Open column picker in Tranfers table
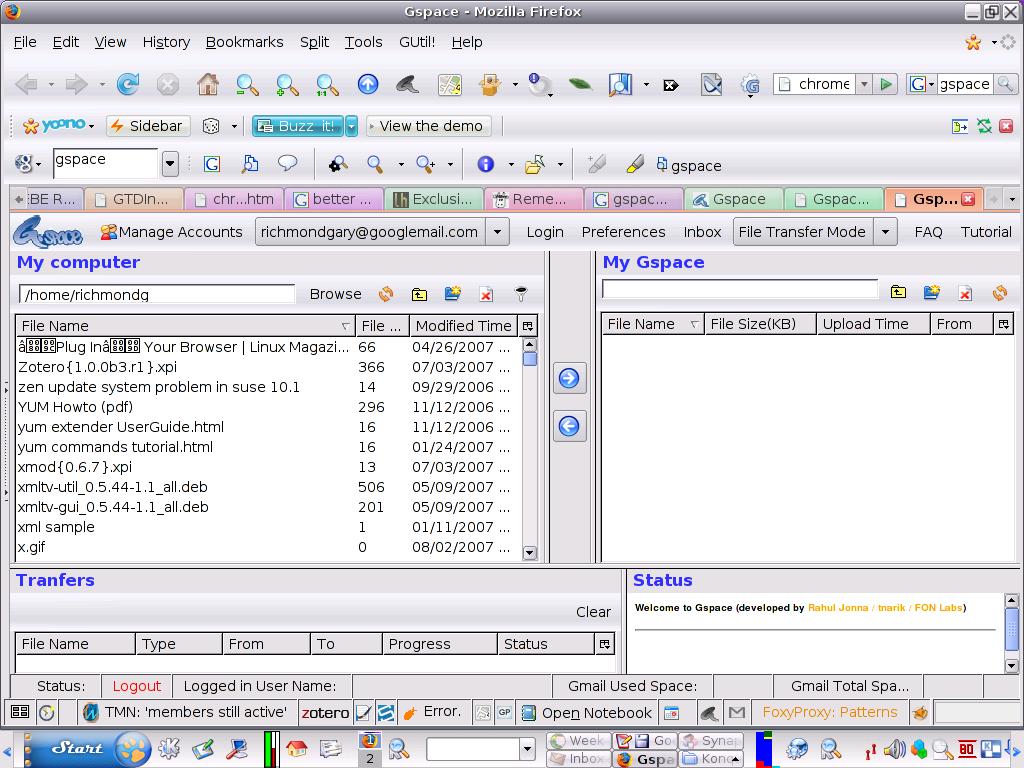1024x768 pixels. 605,644
